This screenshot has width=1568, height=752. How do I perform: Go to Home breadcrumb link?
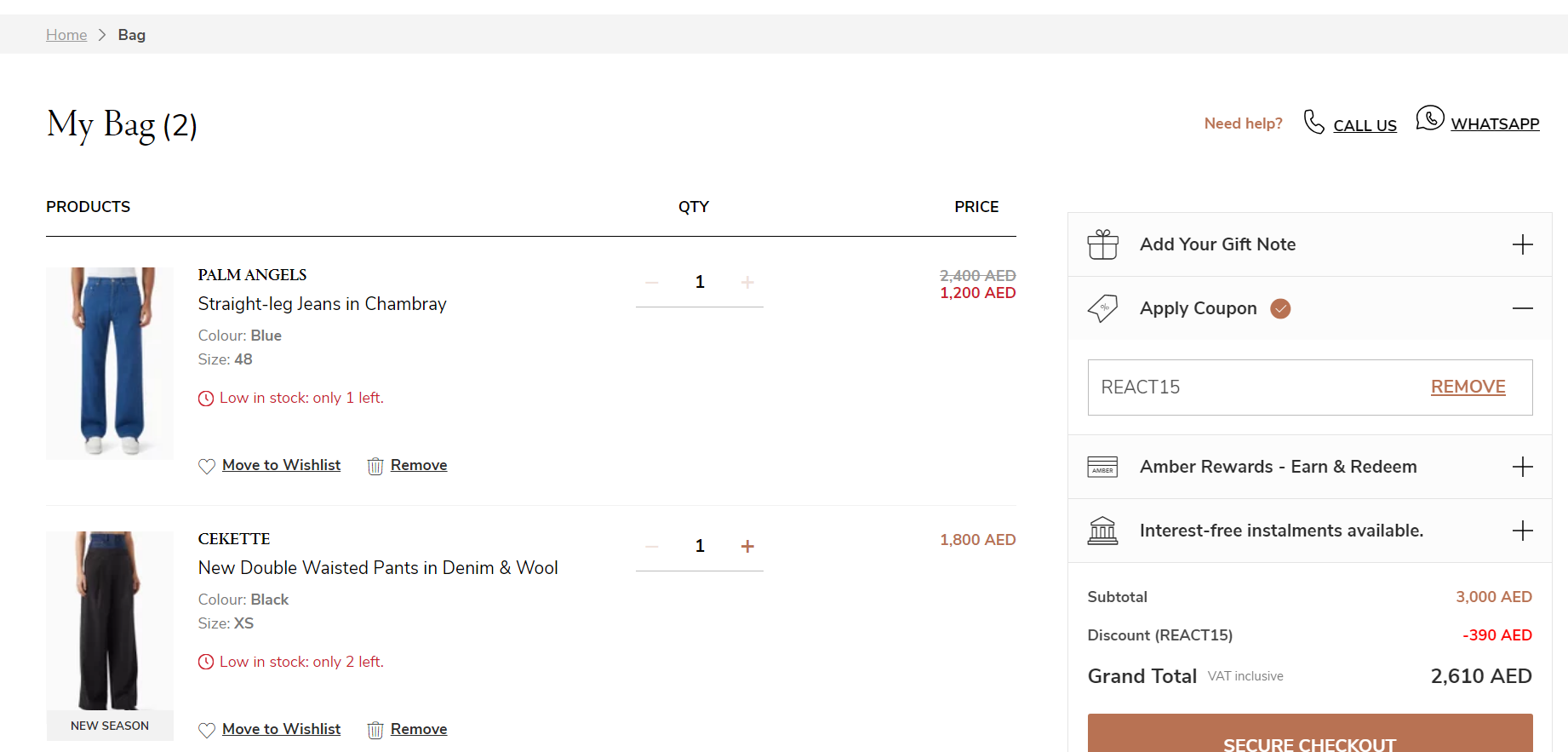click(x=66, y=35)
